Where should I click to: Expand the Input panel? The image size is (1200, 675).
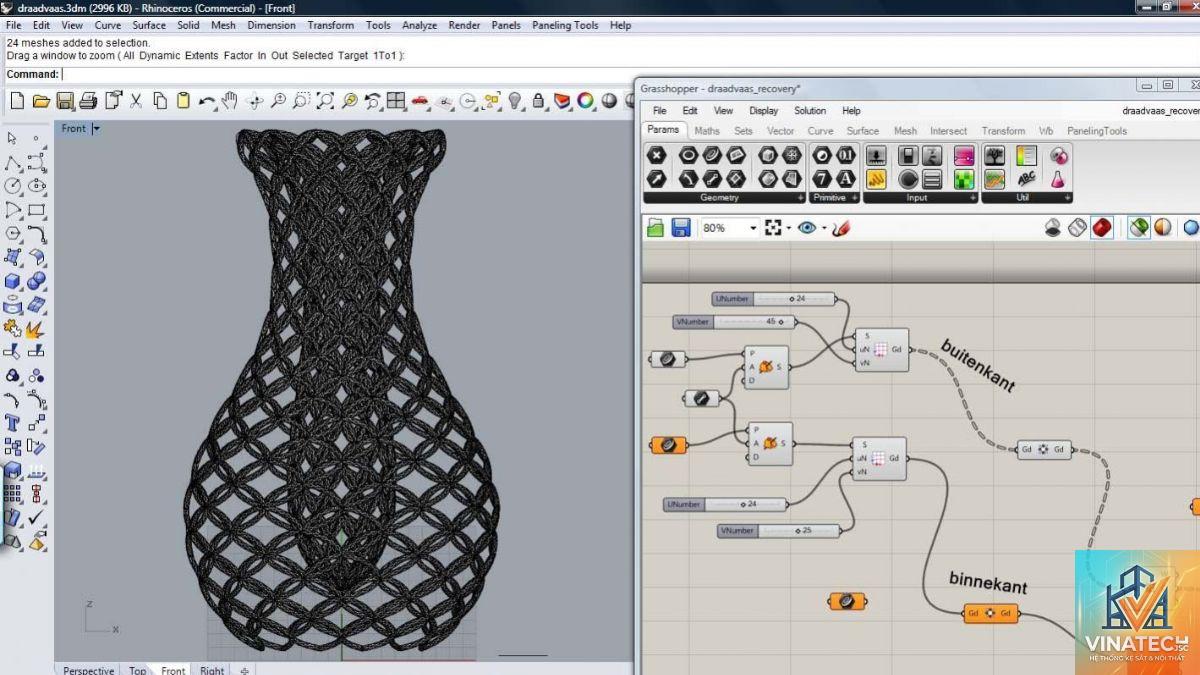pyautogui.click(x=972, y=198)
